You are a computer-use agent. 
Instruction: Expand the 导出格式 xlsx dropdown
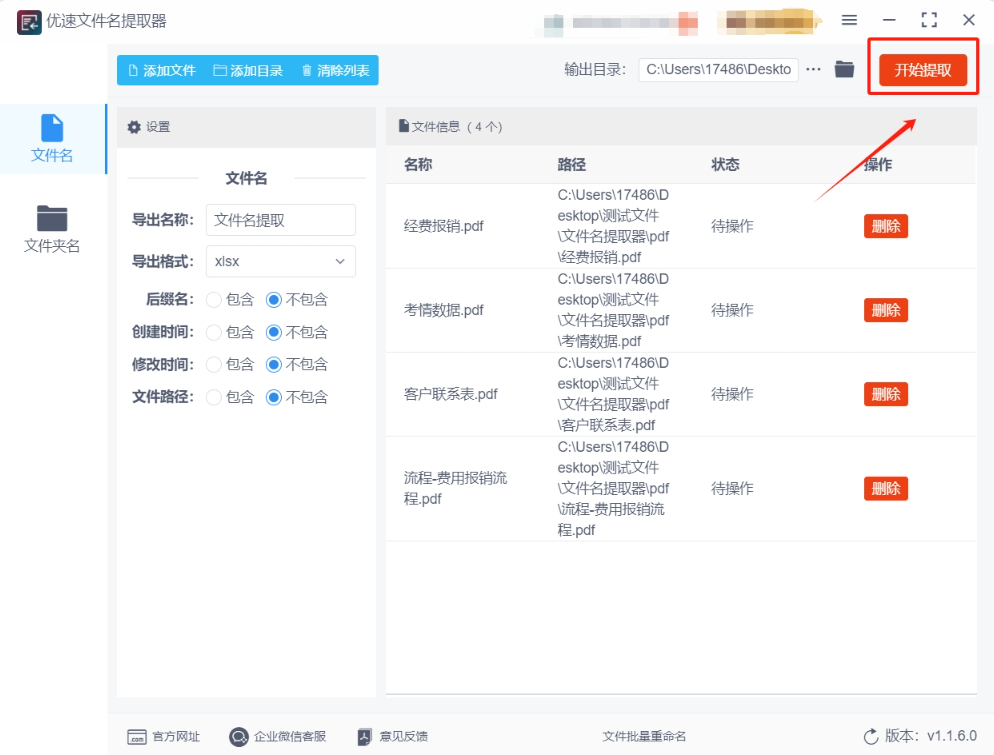click(x=281, y=261)
